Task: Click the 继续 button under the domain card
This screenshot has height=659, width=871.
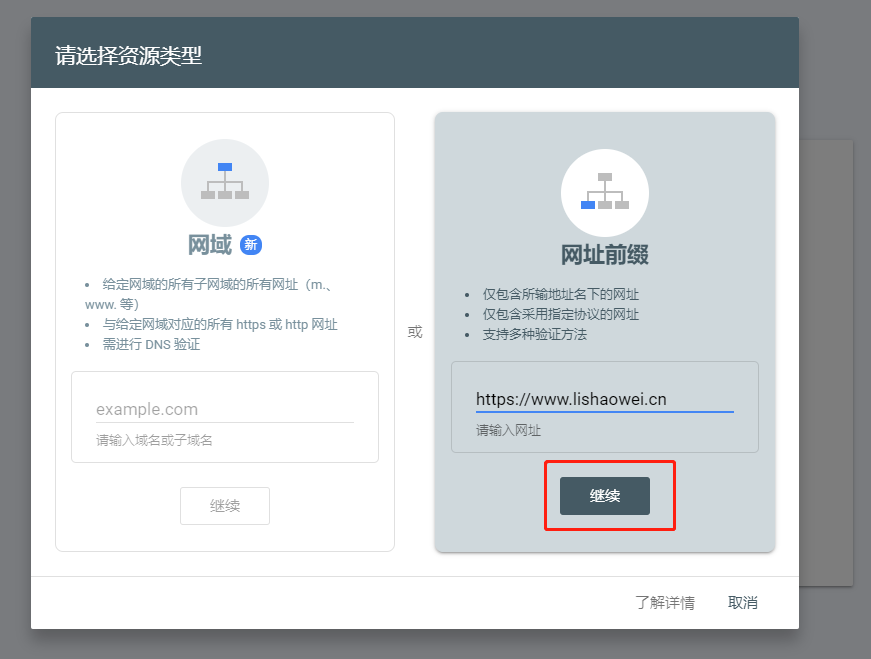Action: pyautogui.click(x=225, y=506)
